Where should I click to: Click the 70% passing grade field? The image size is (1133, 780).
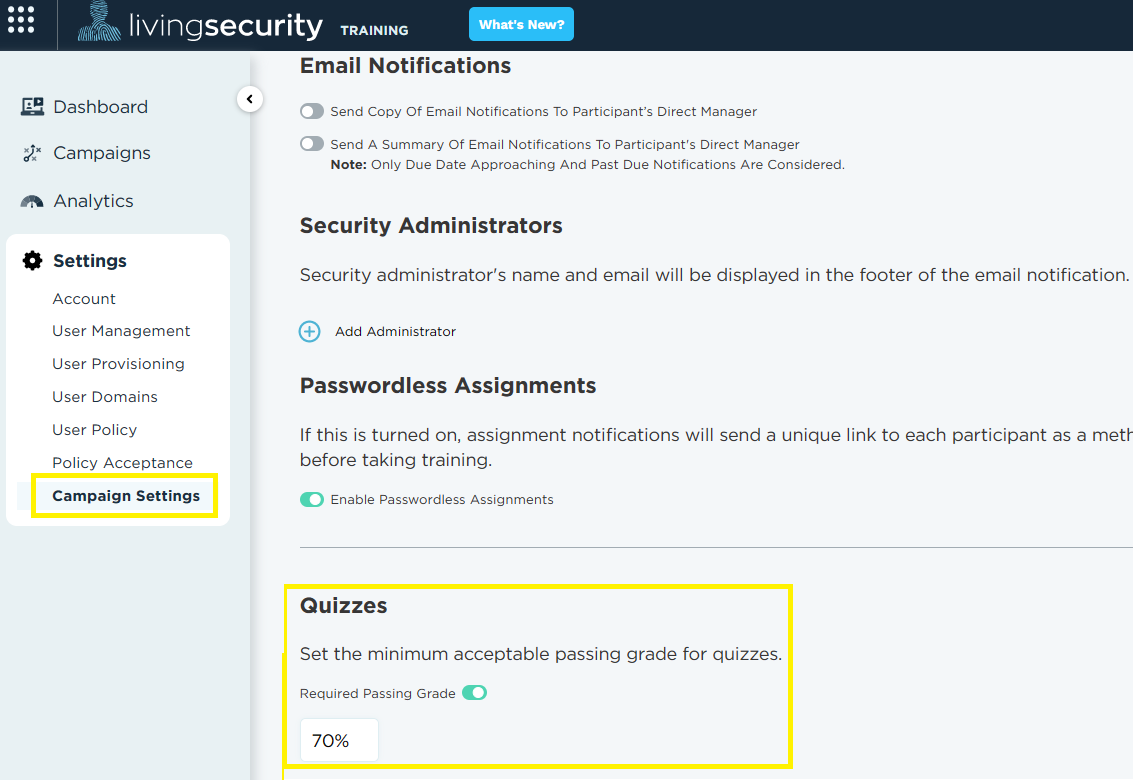tap(339, 740)
